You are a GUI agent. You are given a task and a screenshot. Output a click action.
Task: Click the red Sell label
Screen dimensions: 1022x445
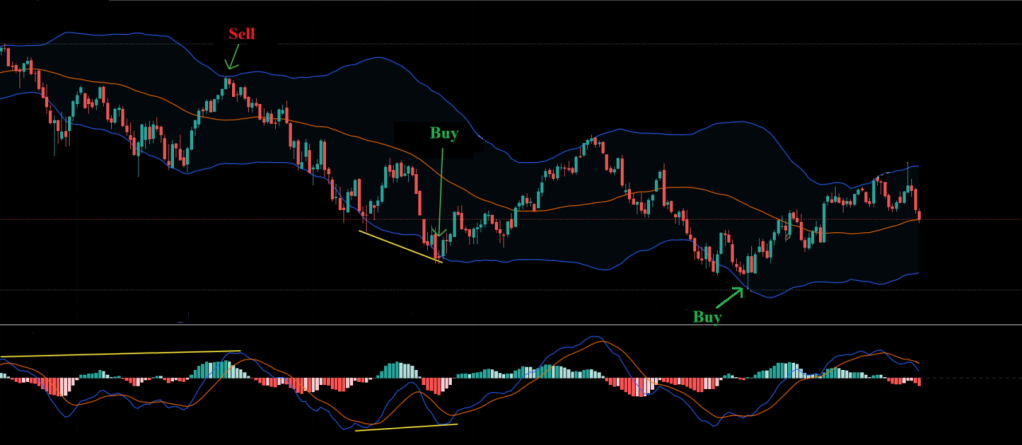point(242,34)
